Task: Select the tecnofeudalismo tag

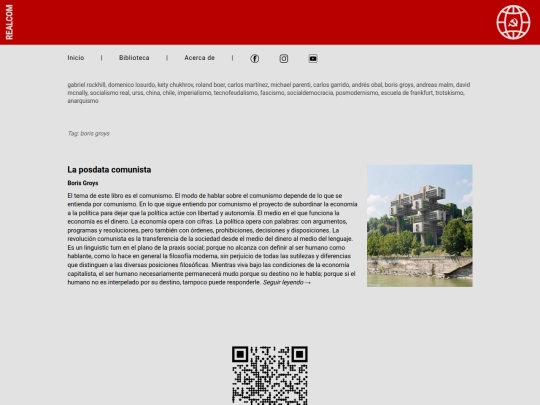Action: [x=235, y=93]
